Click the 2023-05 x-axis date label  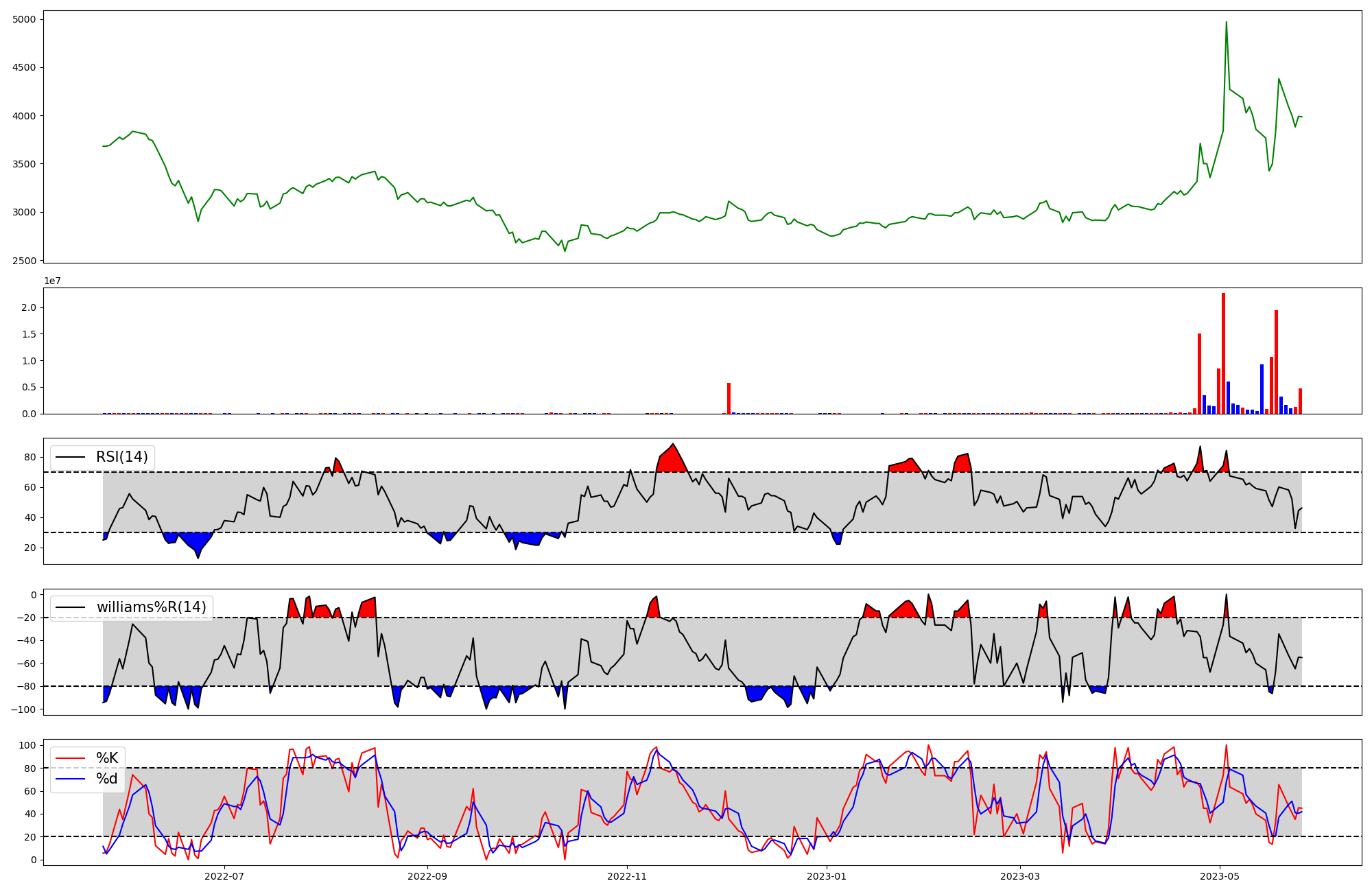(x=1220, y=876)
